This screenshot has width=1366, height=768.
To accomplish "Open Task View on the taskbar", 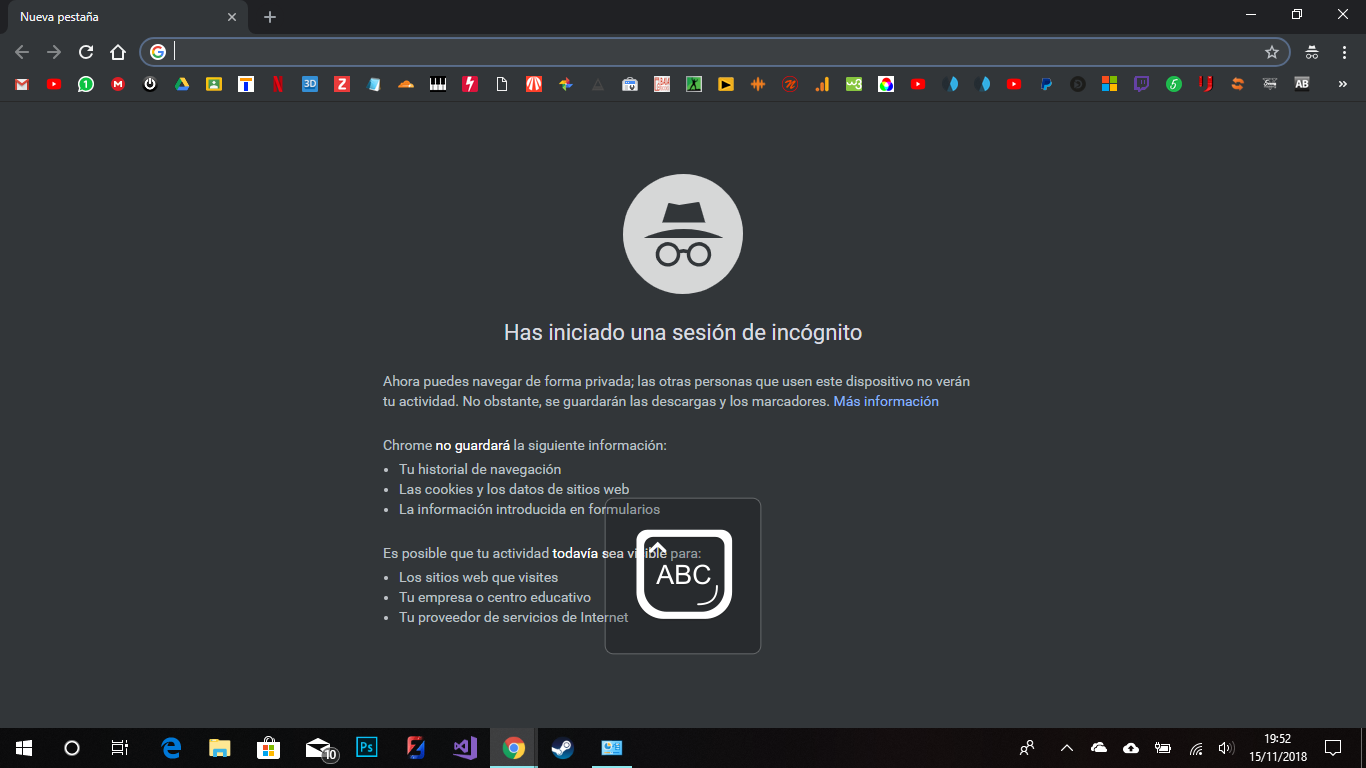I will point(120,748).
